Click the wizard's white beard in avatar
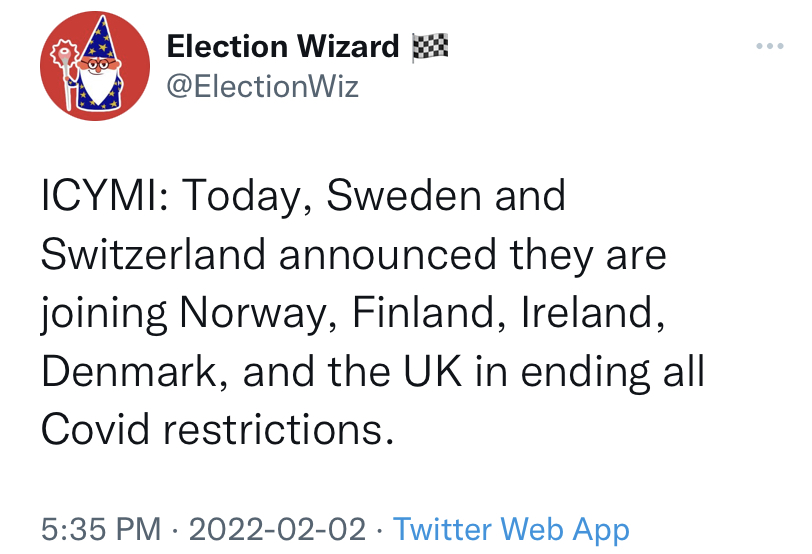This screenshot has height=554, width=812. coord(99,84)
